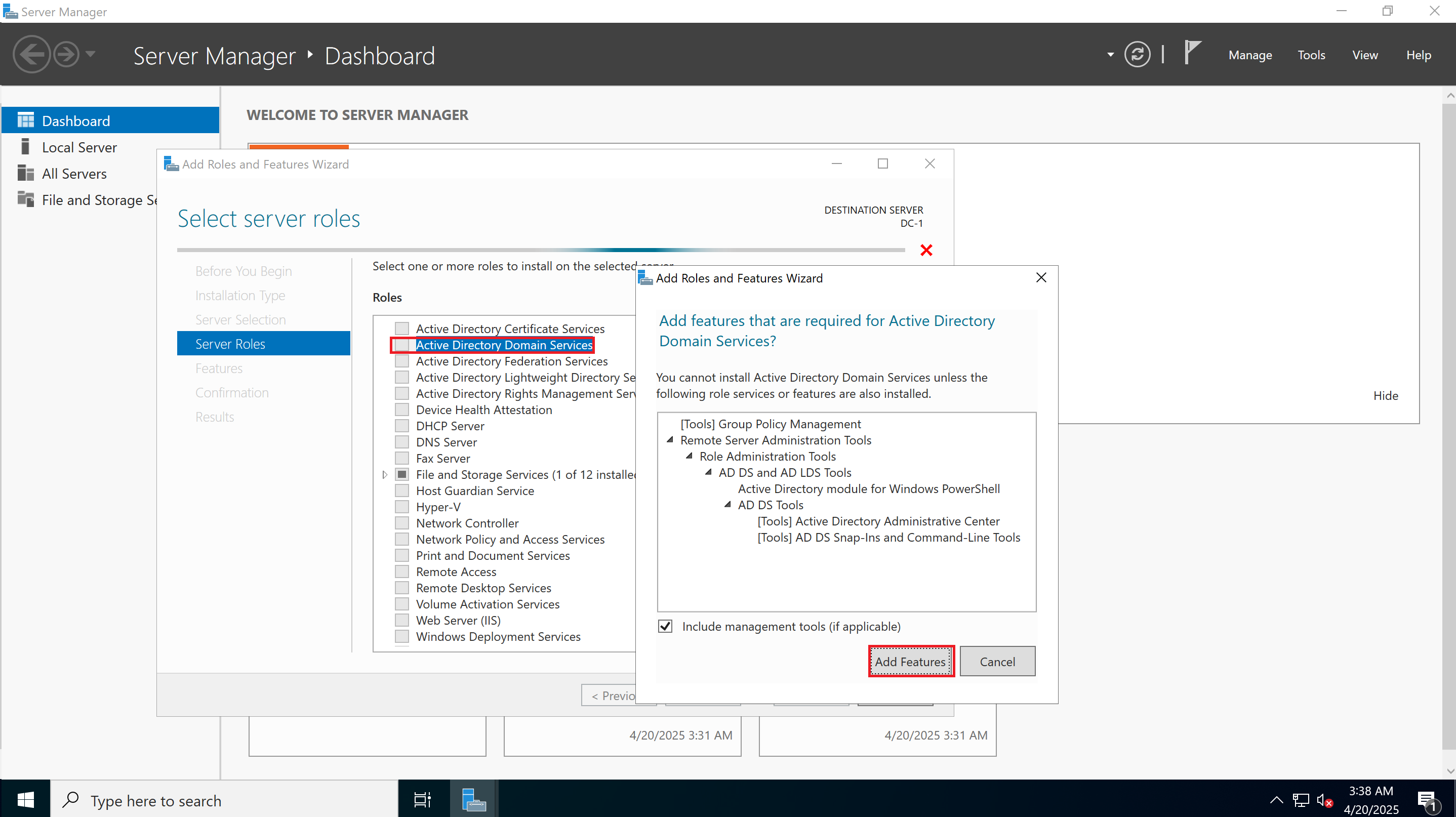Screen dimensions: 1456x817
Task: Open the Manage menu
Action: (x=1249, y=55)
